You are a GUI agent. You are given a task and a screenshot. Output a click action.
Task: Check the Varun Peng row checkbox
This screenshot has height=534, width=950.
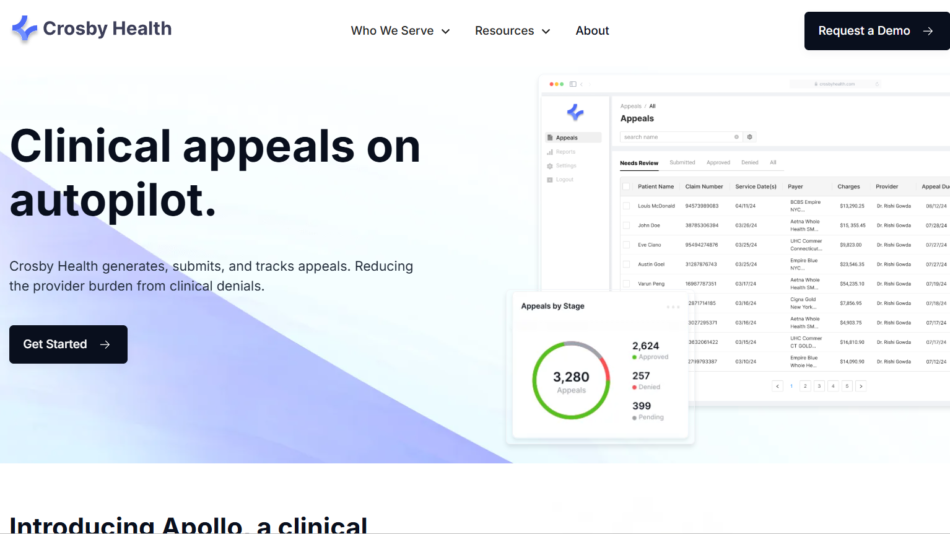coord(626,284)
